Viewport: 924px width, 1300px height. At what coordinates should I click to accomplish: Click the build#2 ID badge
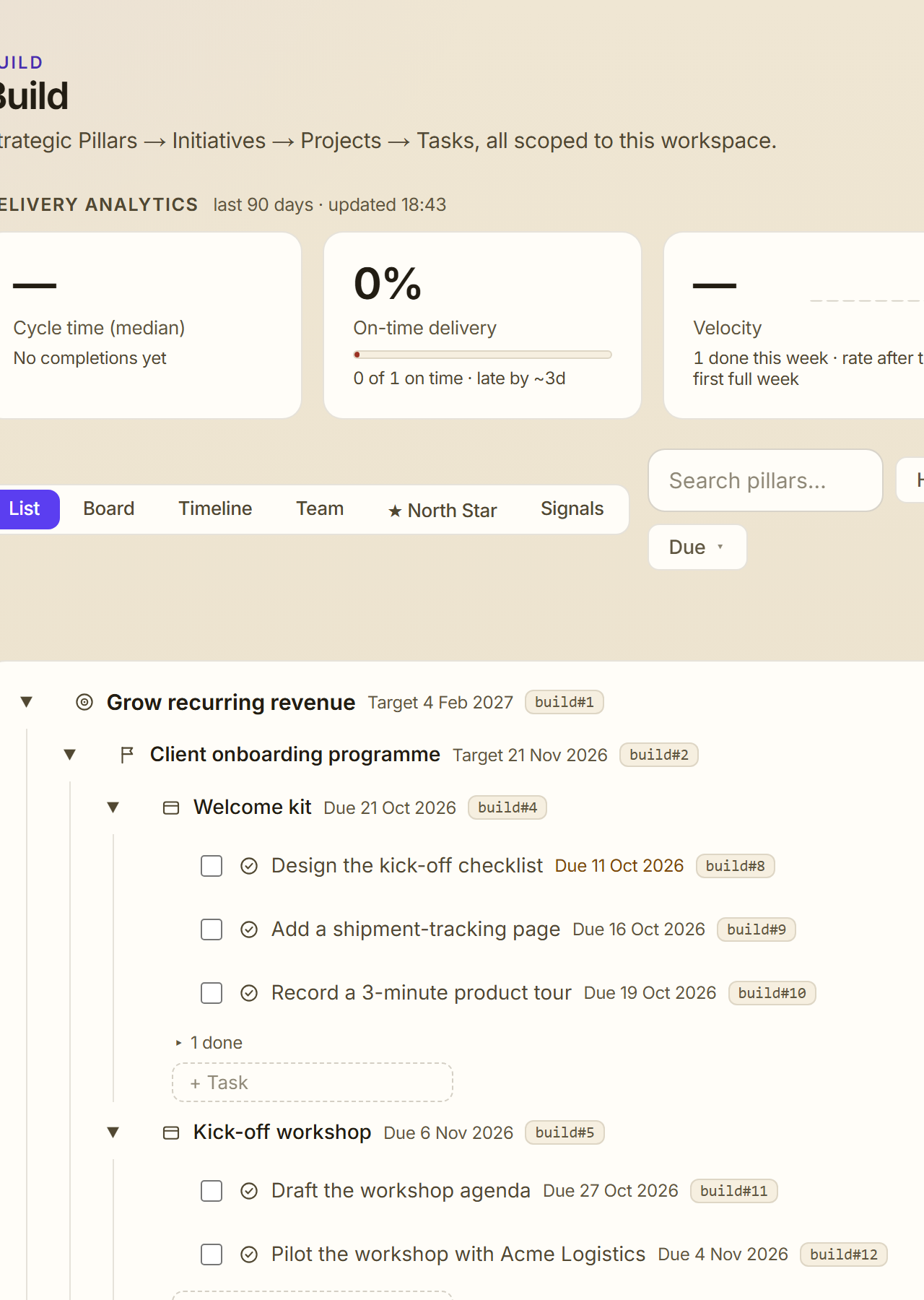point(659,755)
